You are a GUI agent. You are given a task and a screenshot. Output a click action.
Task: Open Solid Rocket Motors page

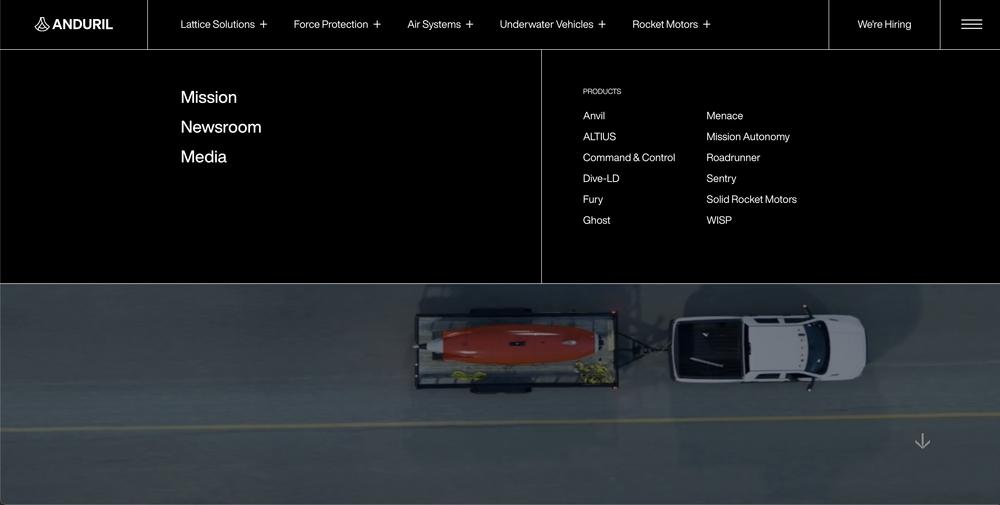point(751,199)
